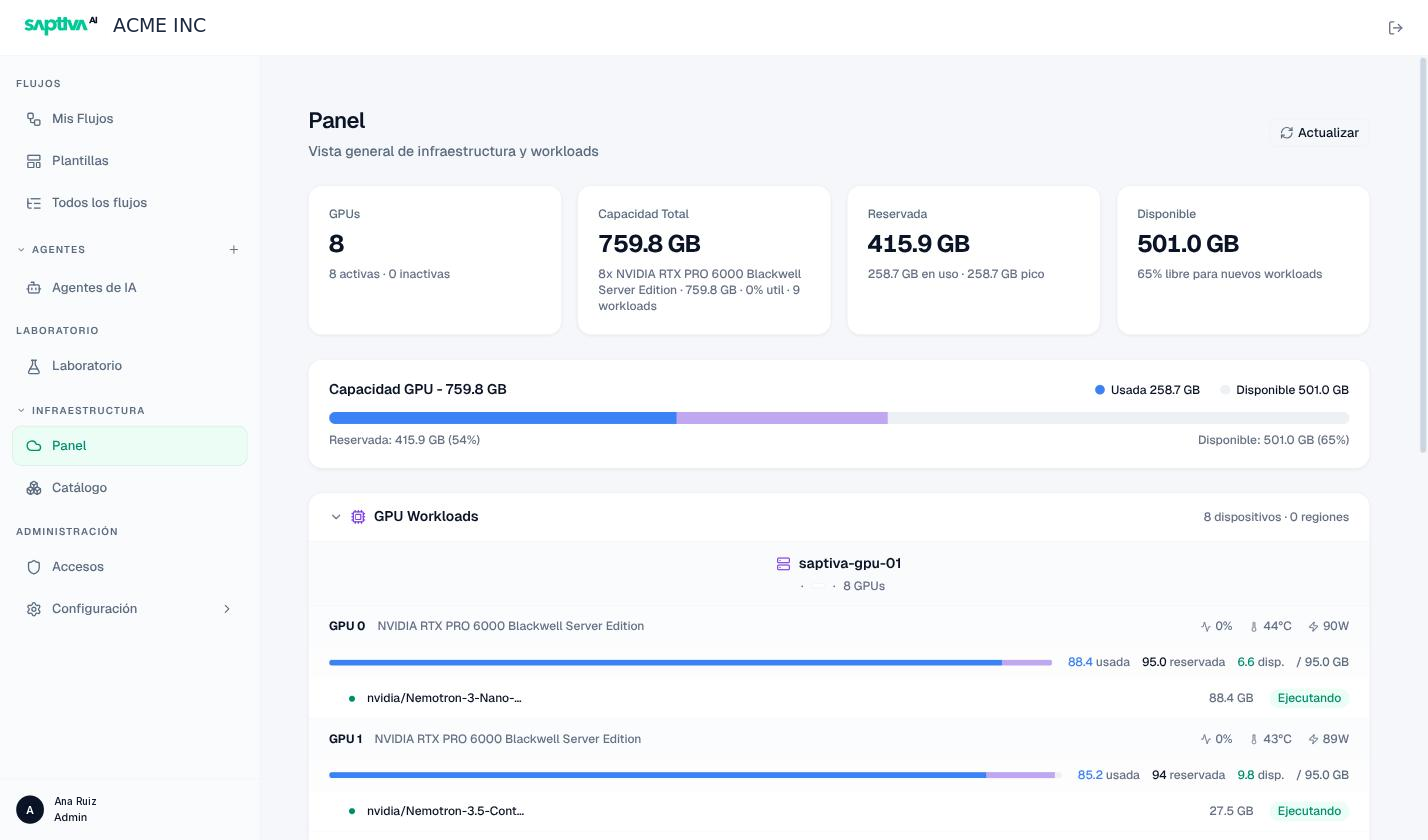Collapse the GPU Workloads section

[x=336, y=517]
